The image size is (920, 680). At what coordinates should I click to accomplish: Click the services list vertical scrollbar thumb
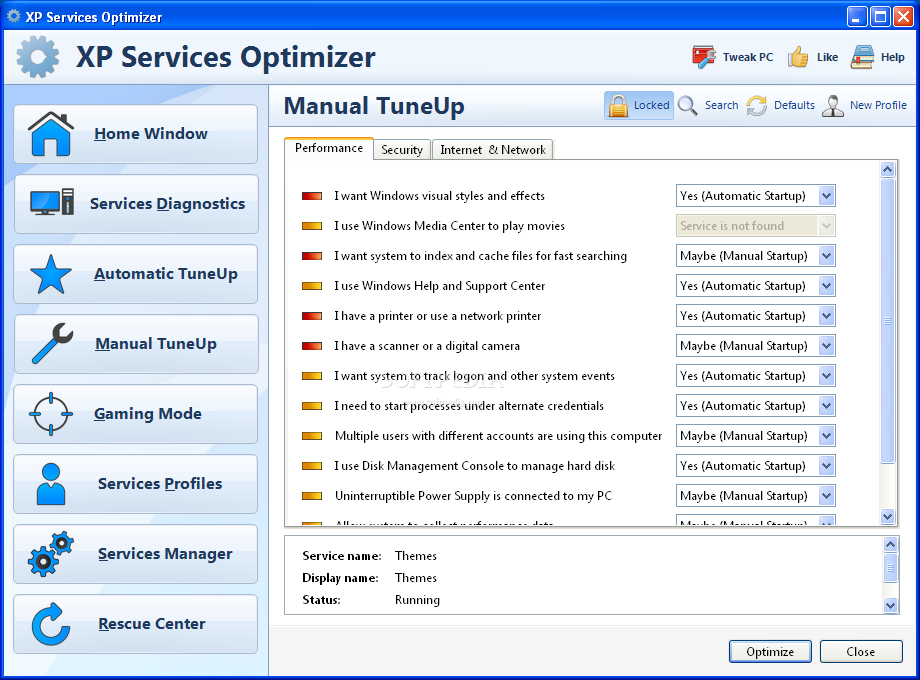[888, 321]
